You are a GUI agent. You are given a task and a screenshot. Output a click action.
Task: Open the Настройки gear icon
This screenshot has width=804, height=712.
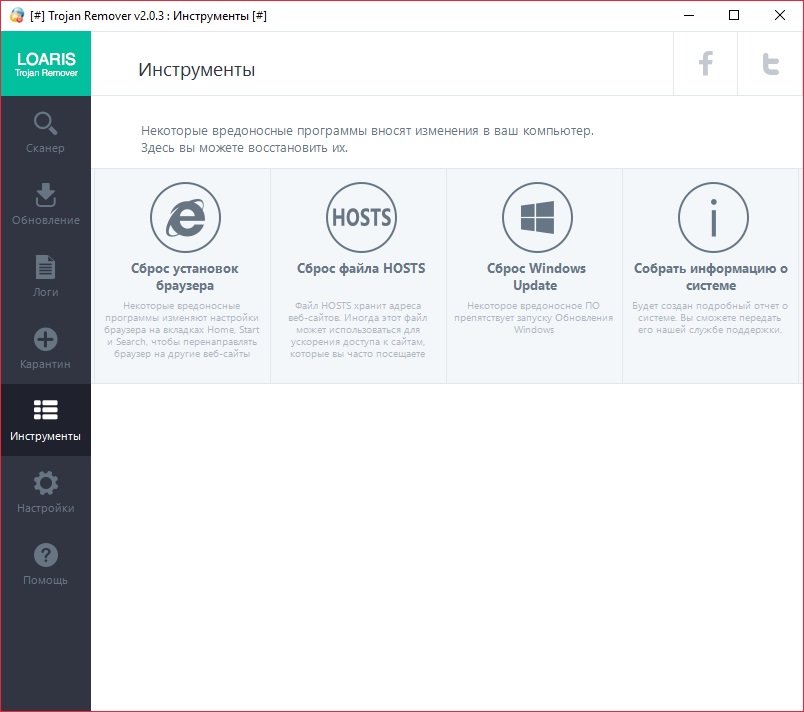click(46, 483)
